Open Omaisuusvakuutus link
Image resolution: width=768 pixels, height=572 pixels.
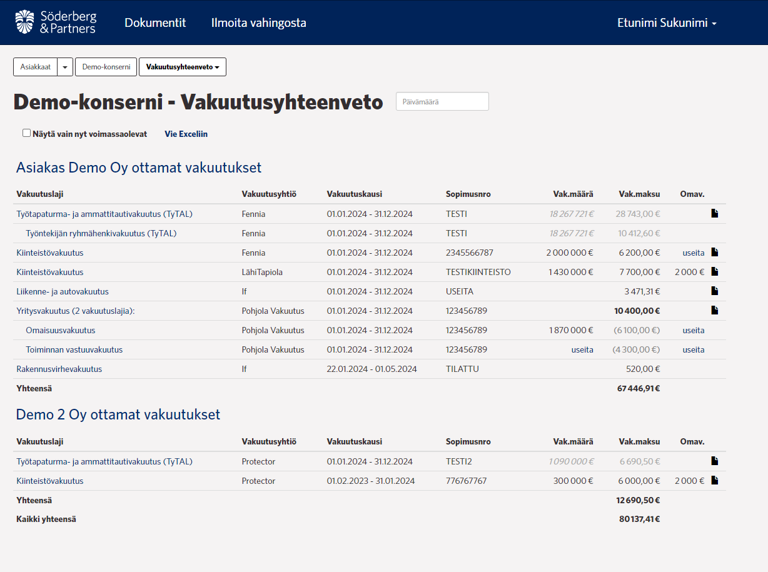pos(60,330)
